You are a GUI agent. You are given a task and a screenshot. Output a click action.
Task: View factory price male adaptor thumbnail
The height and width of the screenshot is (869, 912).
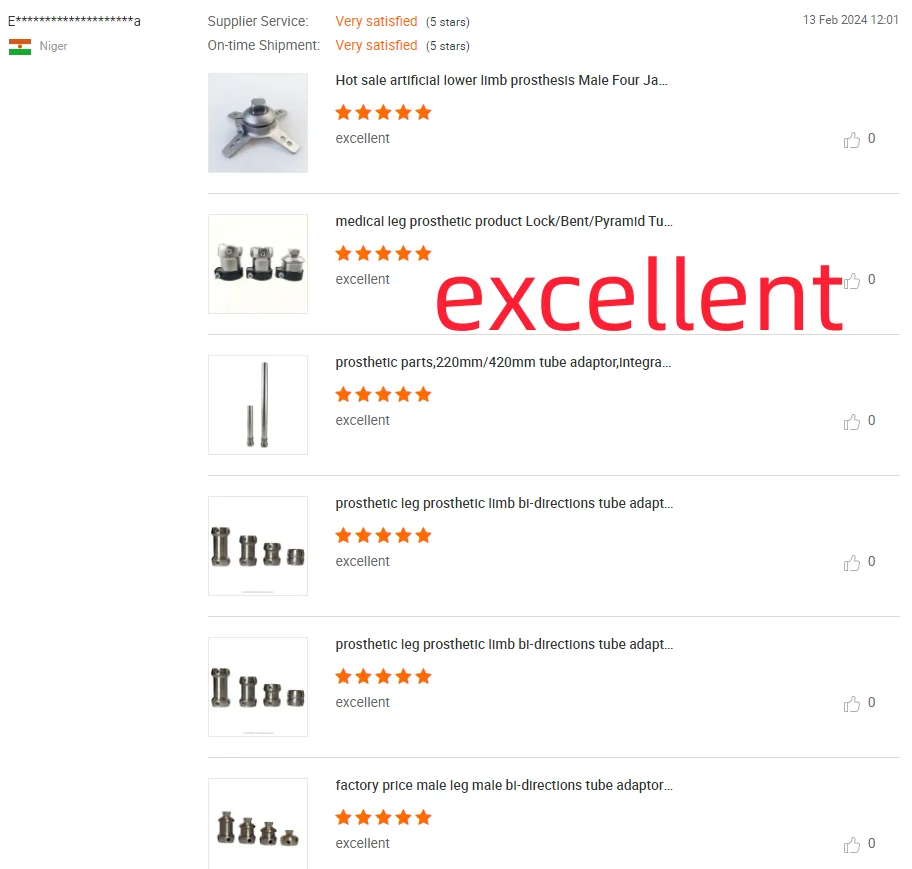[x=258, y=824]
